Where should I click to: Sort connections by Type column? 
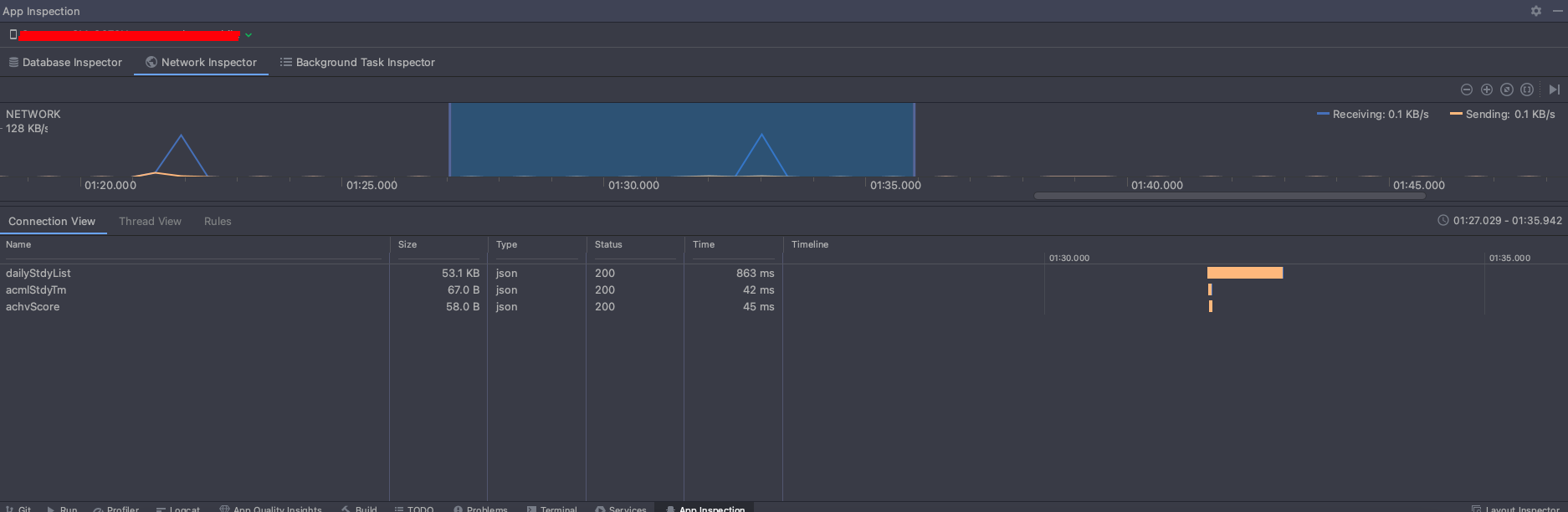click(536, 244)
